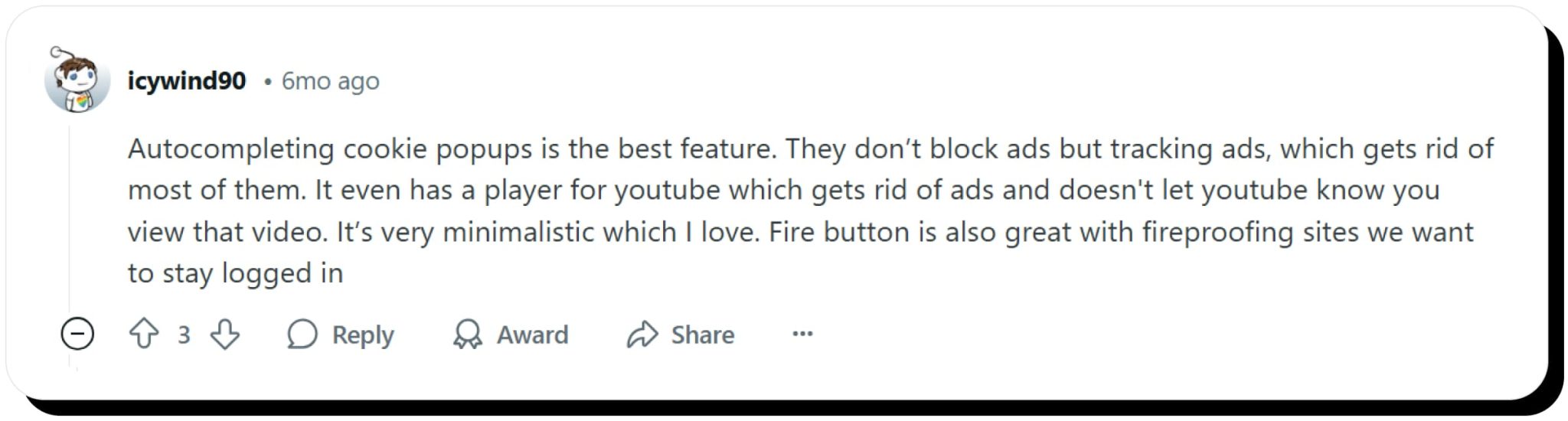The image size is (1568, 421).
Task: Open the icywind90 user profile link
Action: click(x=187, y=80)
